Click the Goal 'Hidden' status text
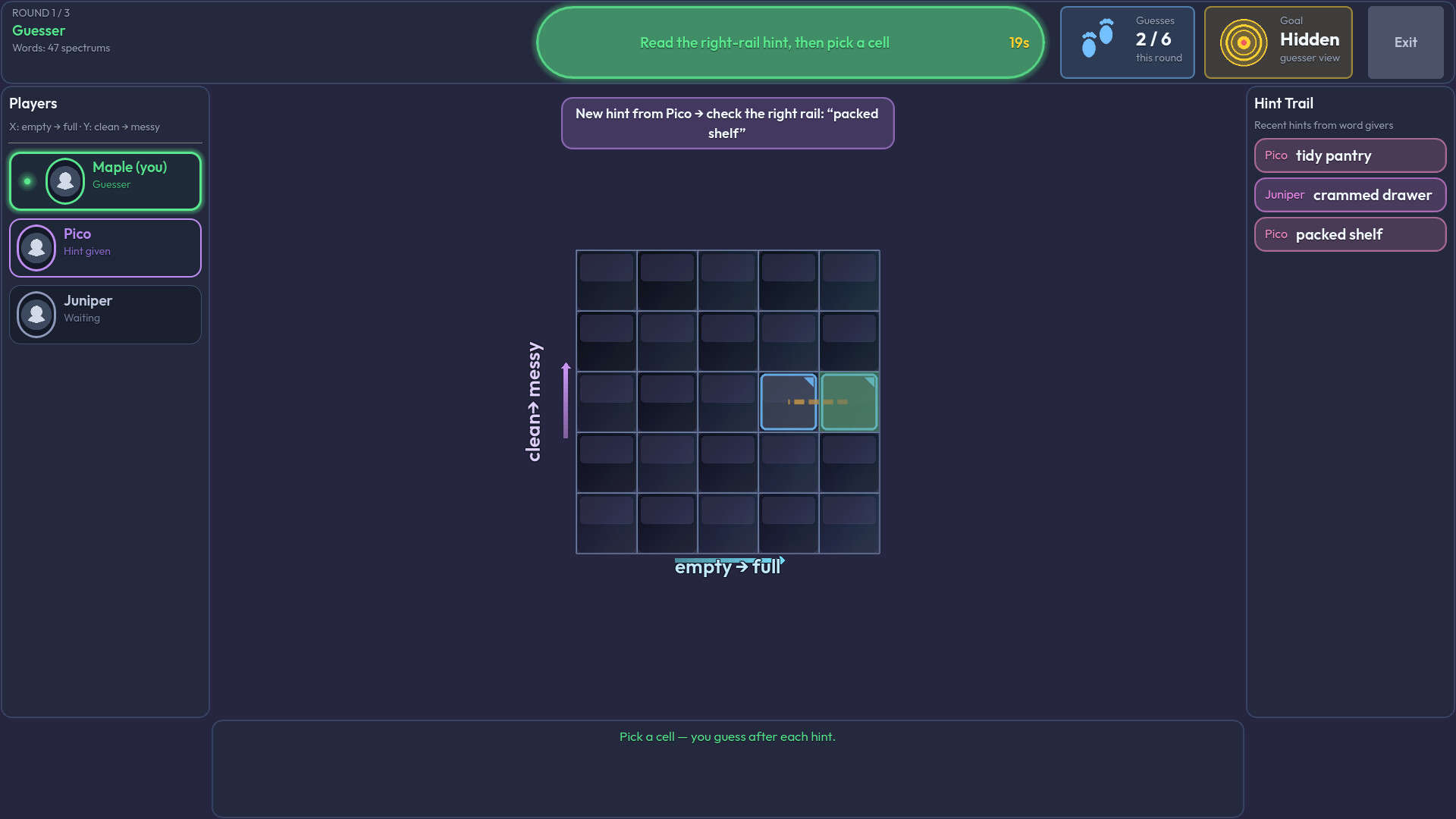1456x819 pixels. 1310,39
